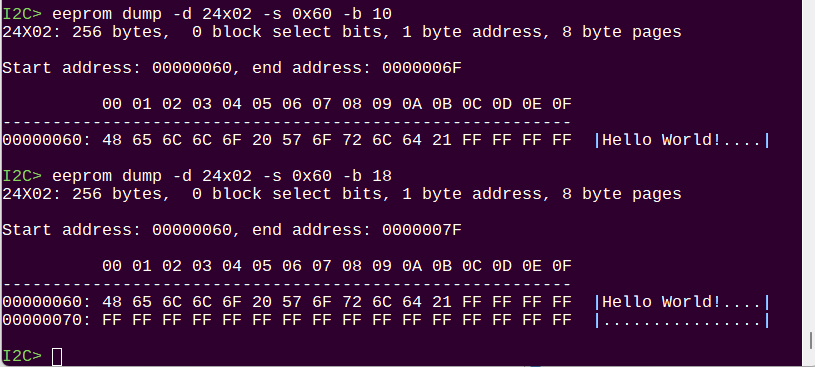Click the cursor block at the bottom I2C prompt
815x367 pixels.
[x=57, y=357]
